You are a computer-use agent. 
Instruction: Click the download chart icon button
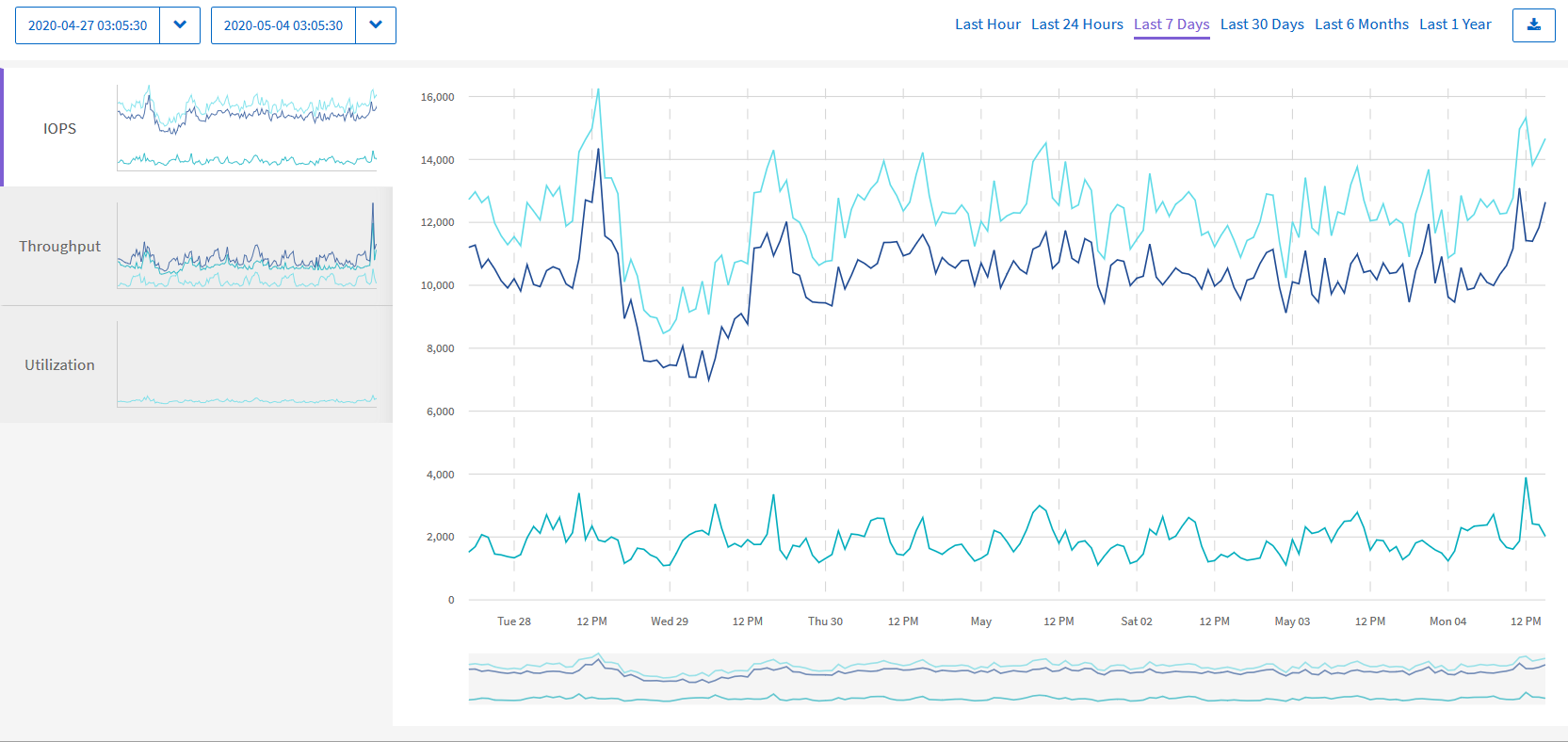1533,25
